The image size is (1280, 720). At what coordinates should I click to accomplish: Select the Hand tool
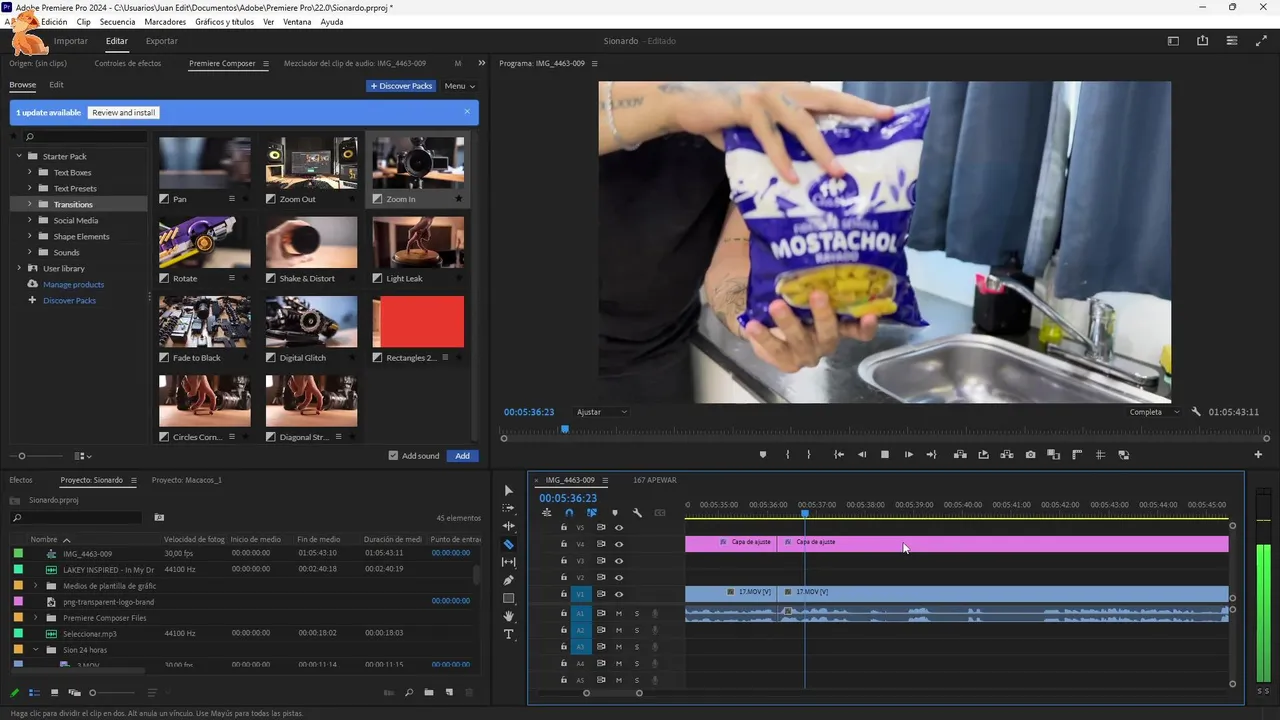click(508, 616)
